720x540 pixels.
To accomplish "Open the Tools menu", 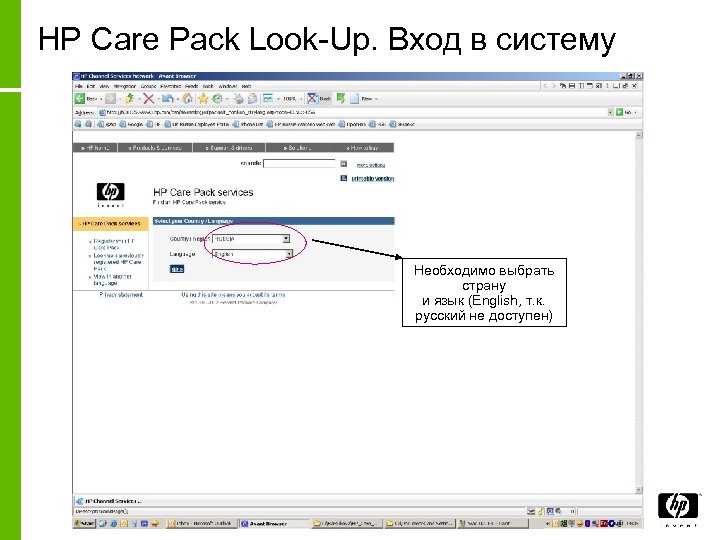I will point(208,86).
